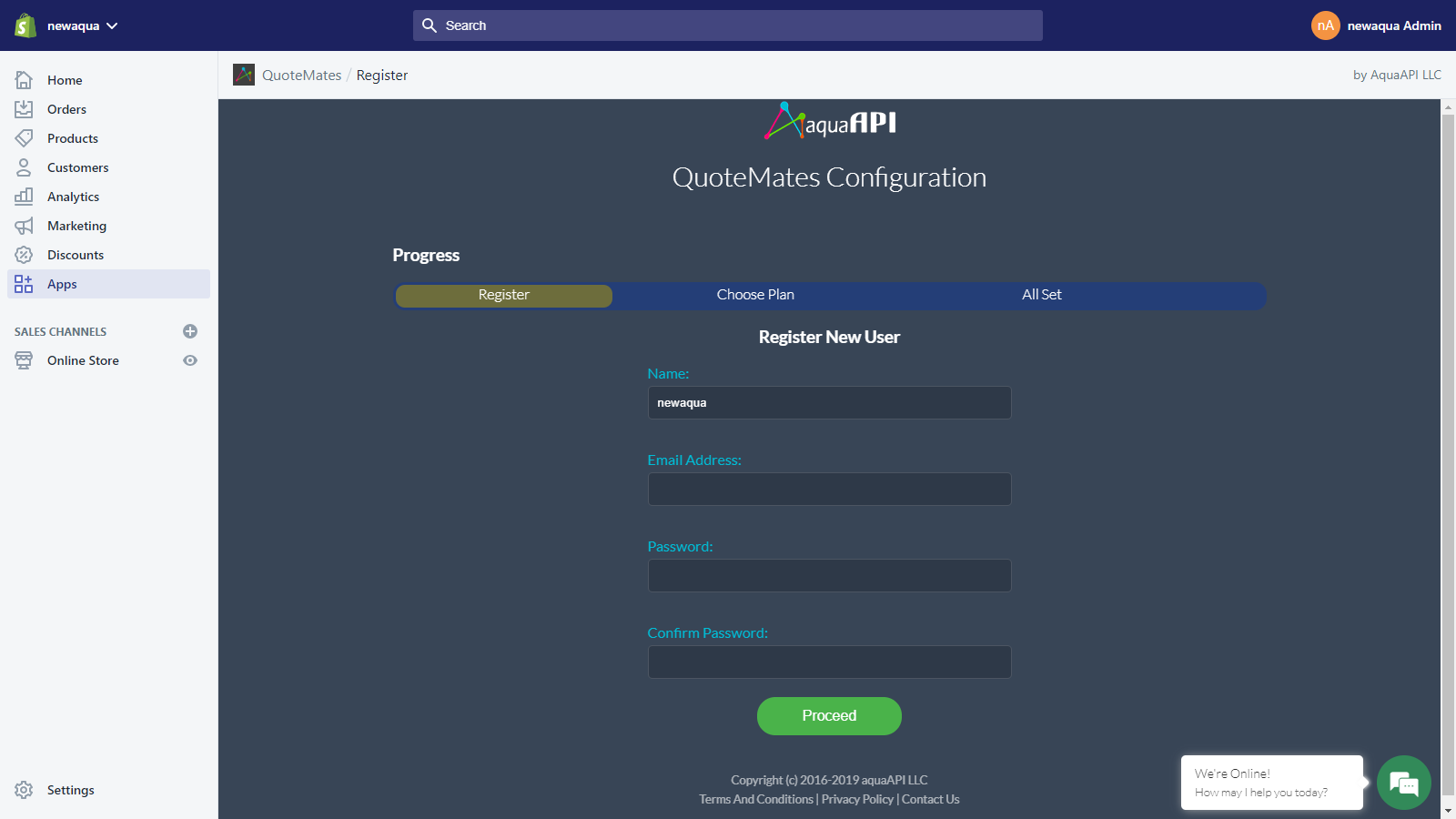Screen dimensions: 1456x819
Task: Click the aquaAPI logo
Action: 829,121
